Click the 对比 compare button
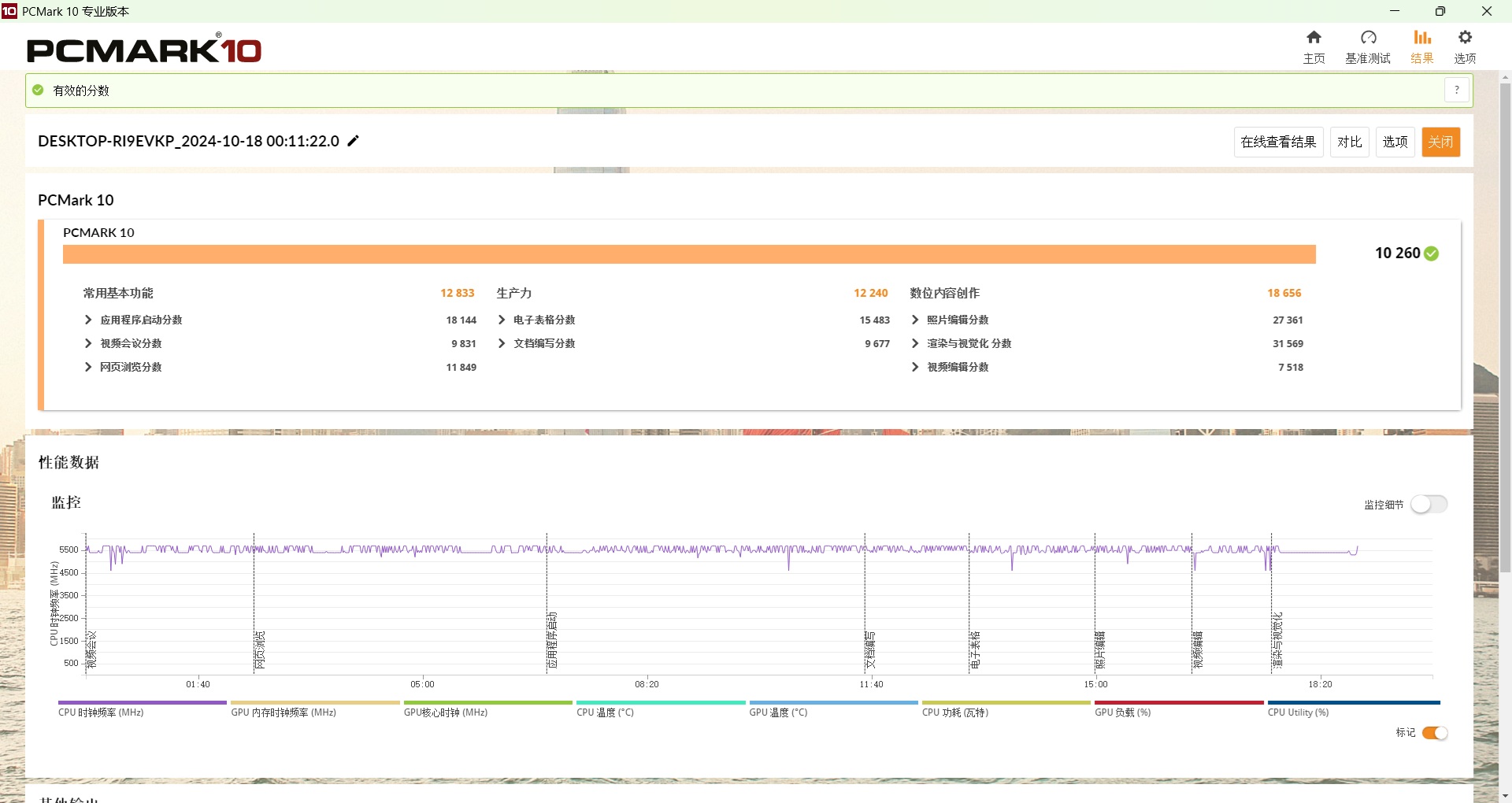1512x803 pixels. tap(1350, 142)
